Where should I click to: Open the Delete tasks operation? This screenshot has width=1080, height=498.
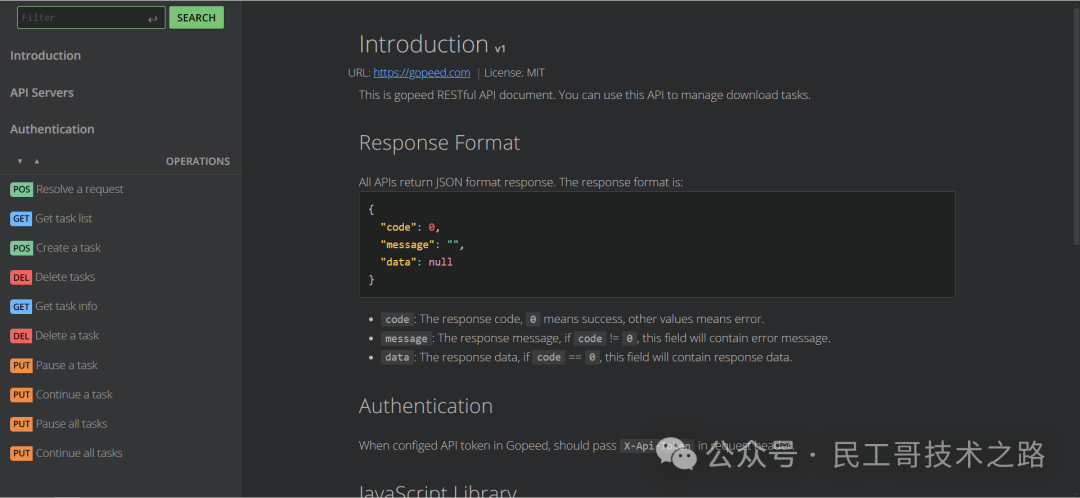pos(65,277)
